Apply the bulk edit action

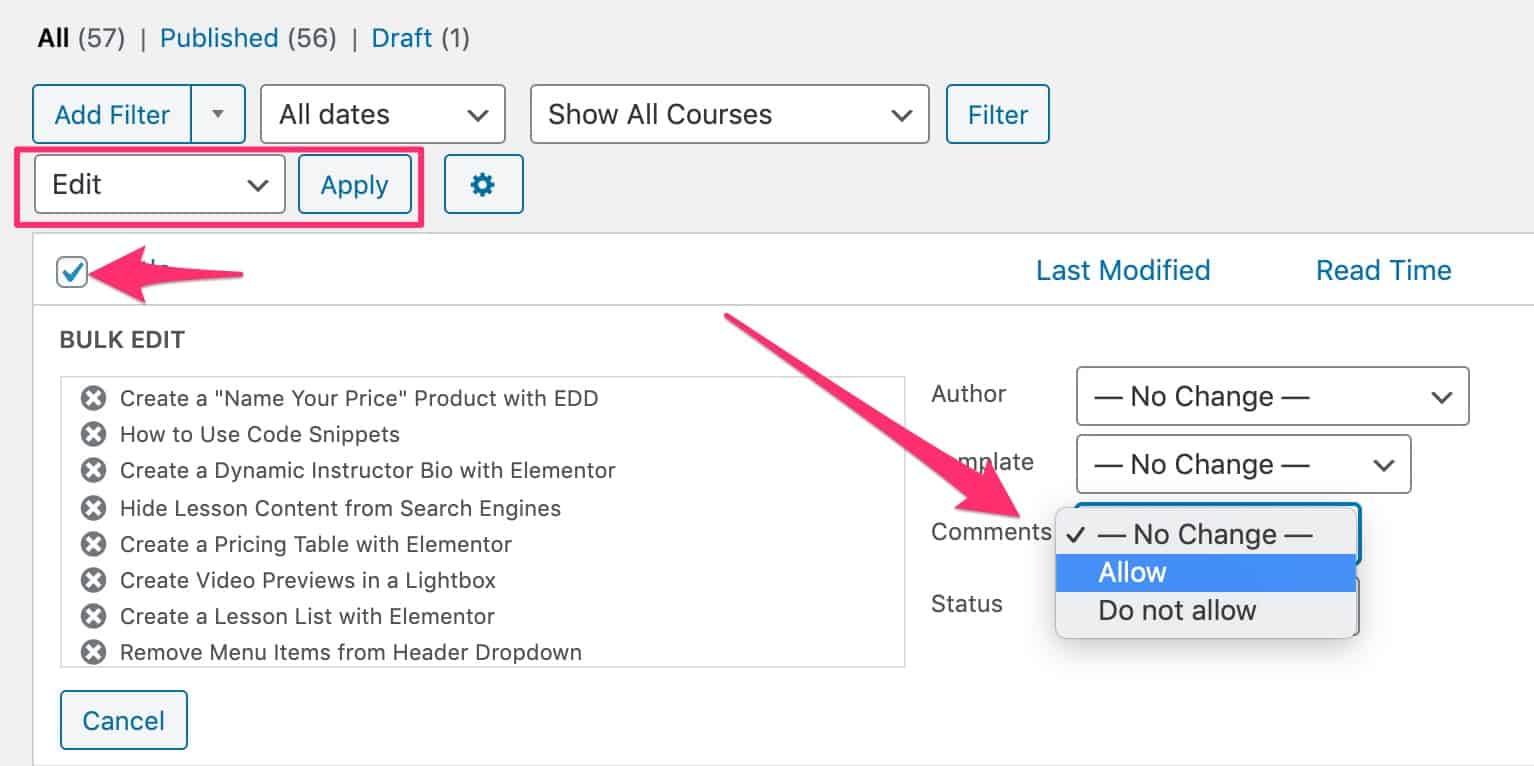tap(355, 184)
